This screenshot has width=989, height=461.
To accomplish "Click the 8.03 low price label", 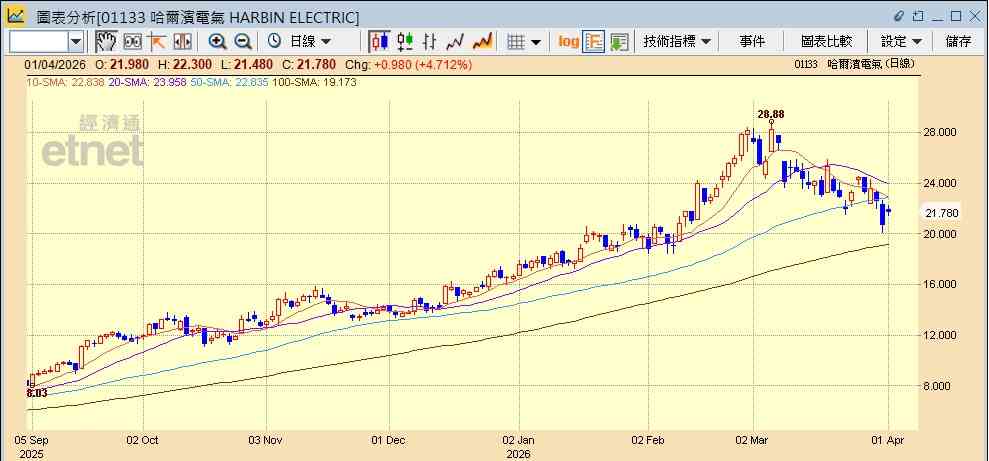I will click(x=37, y=394).
